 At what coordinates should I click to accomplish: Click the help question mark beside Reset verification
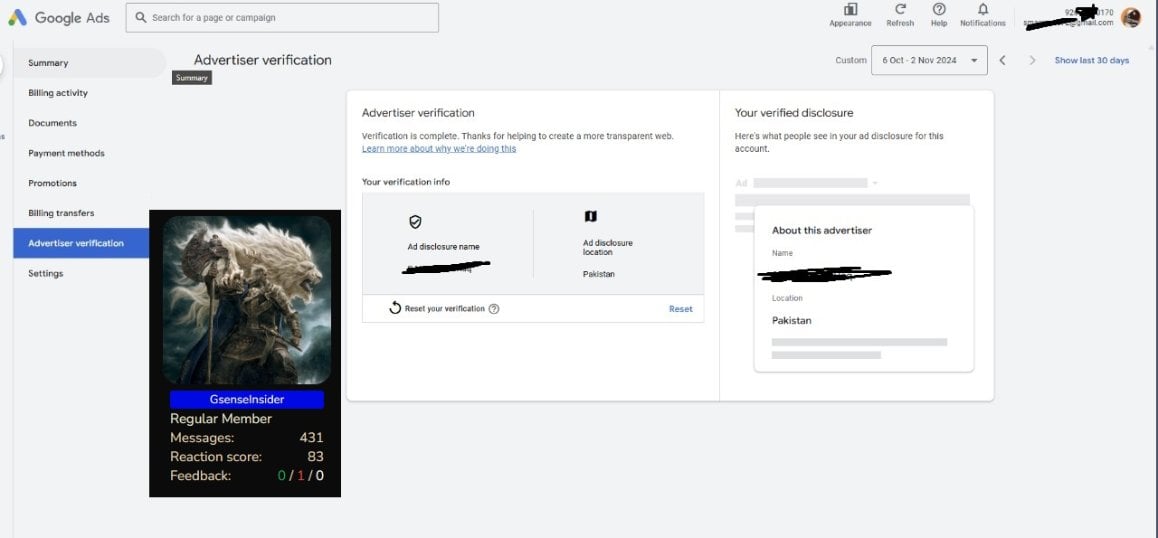(494, 309)
